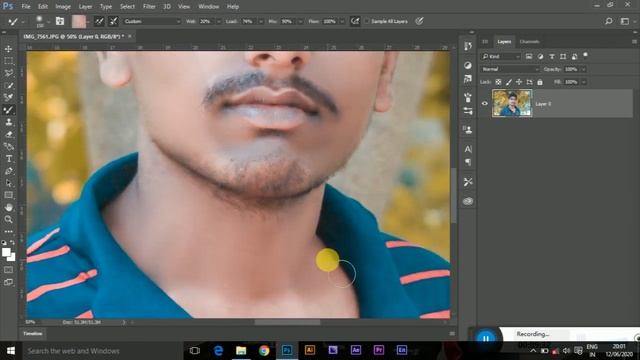Swap foreground and background colors

pyautogui.click(x=13, y=242)
